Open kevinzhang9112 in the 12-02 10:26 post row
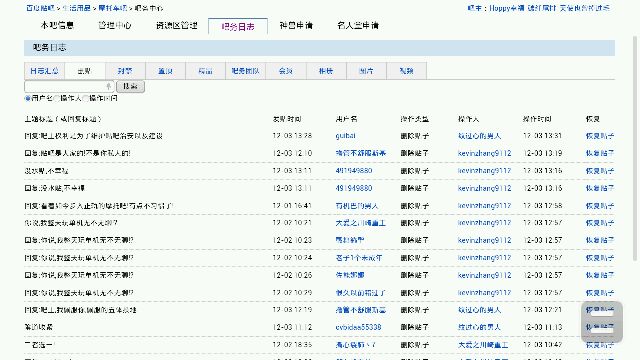 pyautogui.click(x=484, y=275)
